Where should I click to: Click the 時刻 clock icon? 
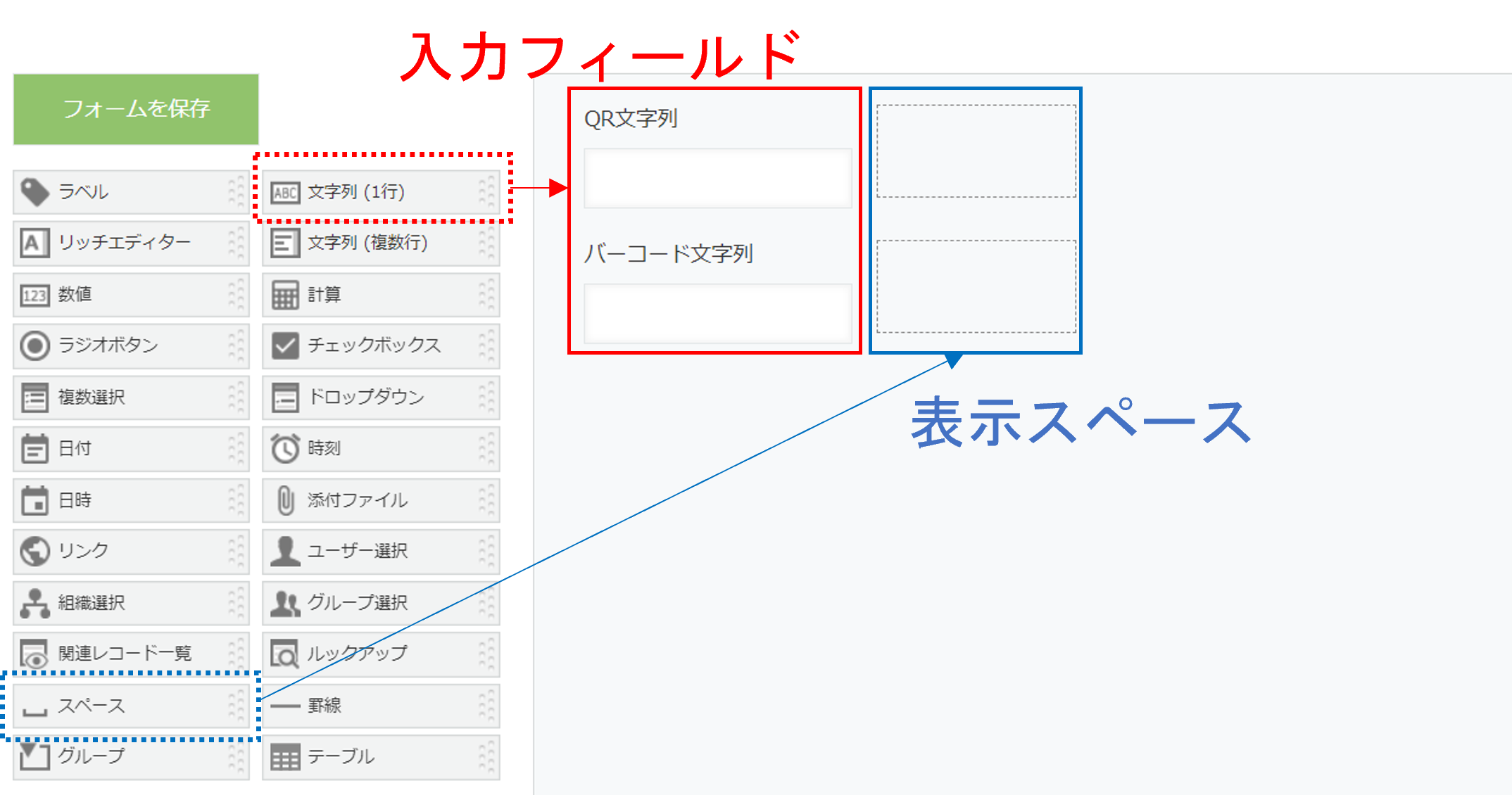coord(285,448)
